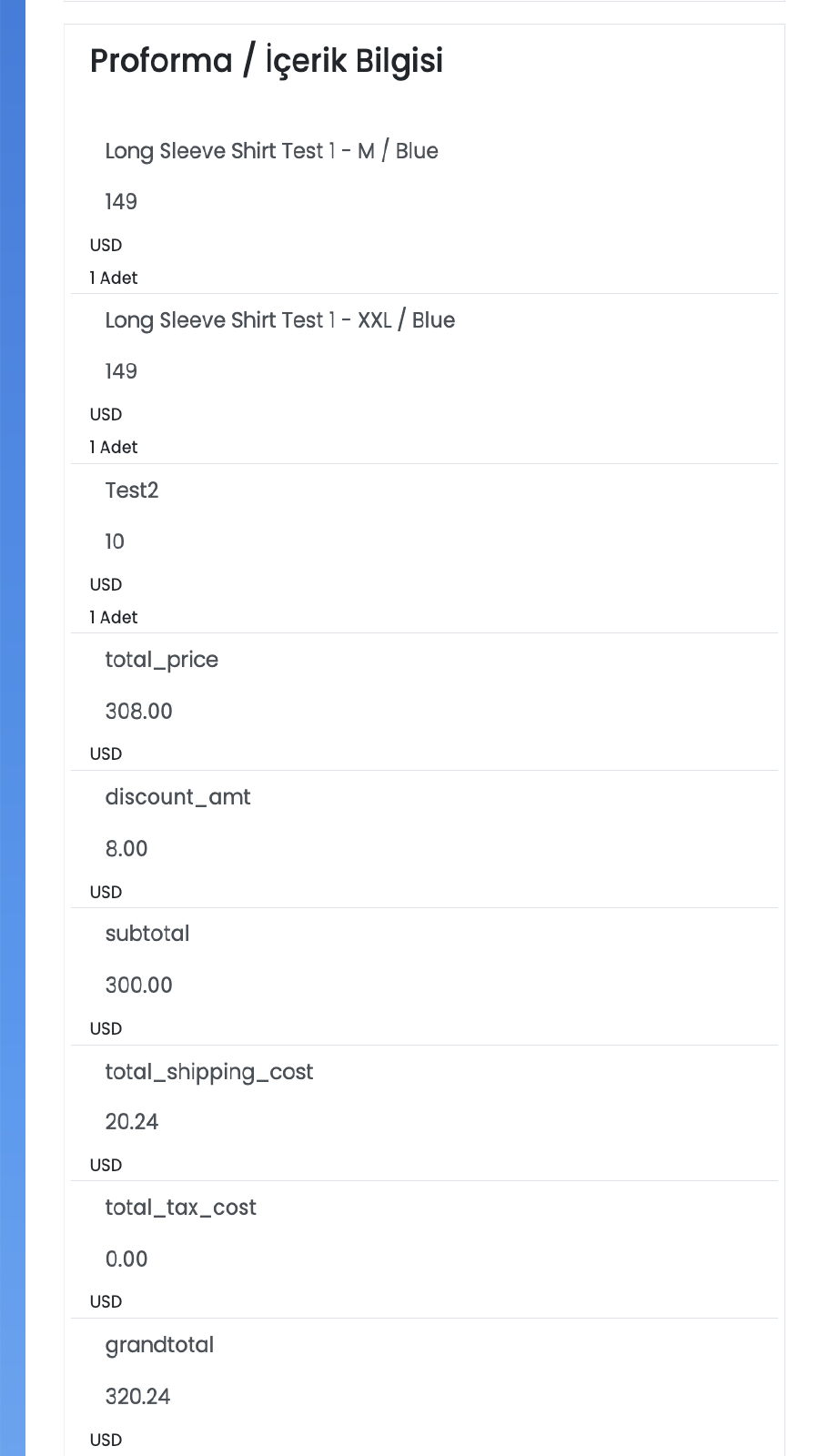Click the Test2 product name
This screenshot has height=1456, width=819.
pos(132,490)
